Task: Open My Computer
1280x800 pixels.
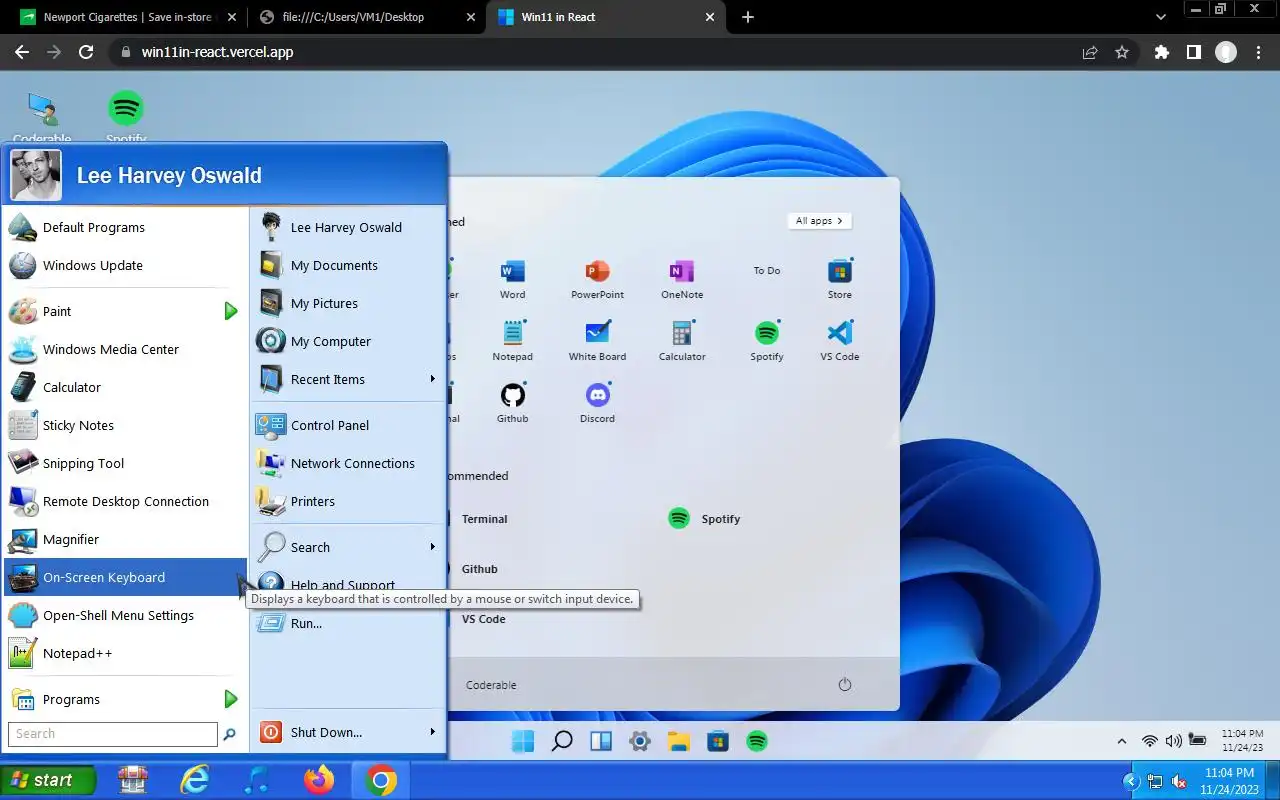Action: [347, 341]
